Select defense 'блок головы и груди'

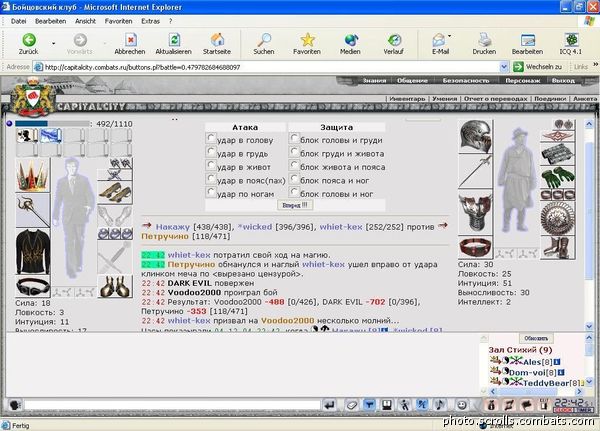tap(294, 138)
